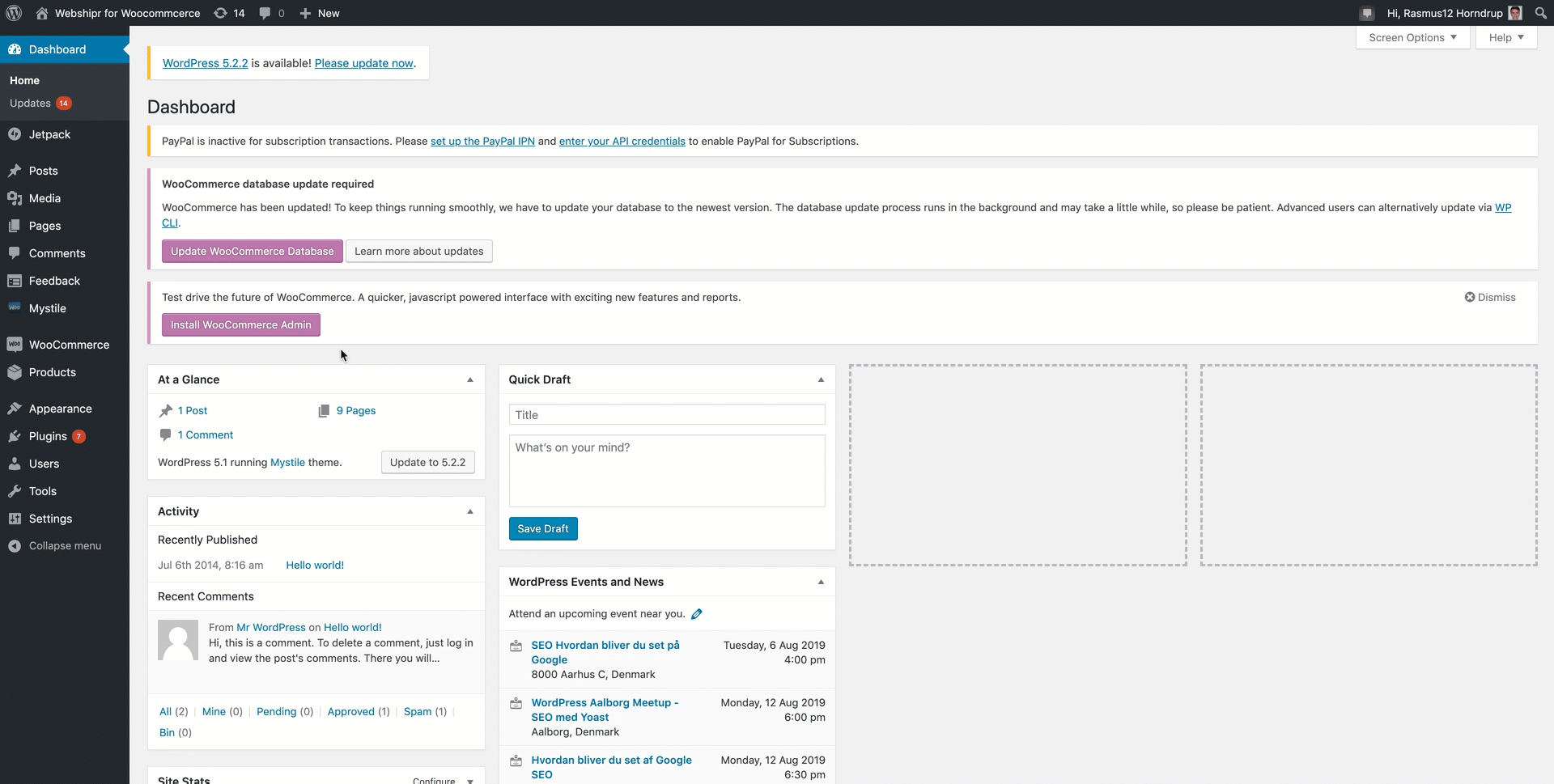Click the WordPress logo in admin bar
Image resolution: width=1554 pixels, height=784 pixels.
point(14,13)
